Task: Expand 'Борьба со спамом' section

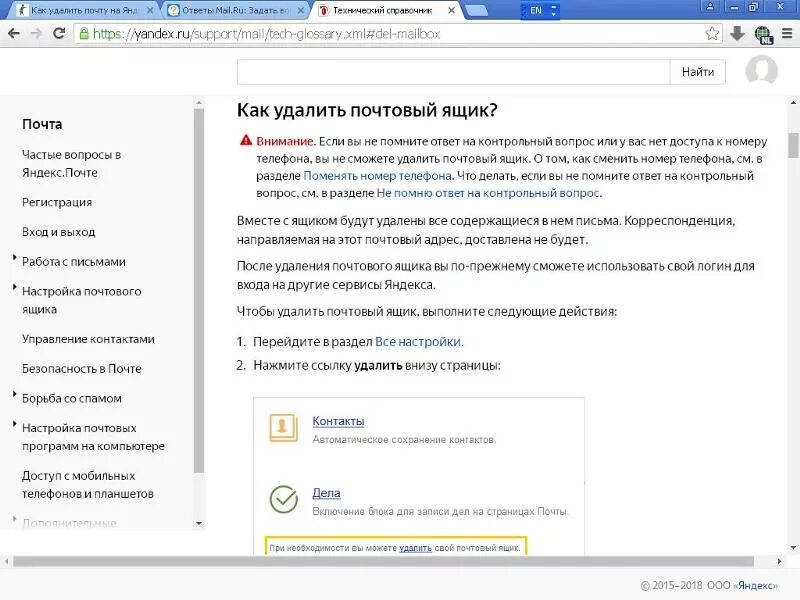Action: click(x=14, y=394)
